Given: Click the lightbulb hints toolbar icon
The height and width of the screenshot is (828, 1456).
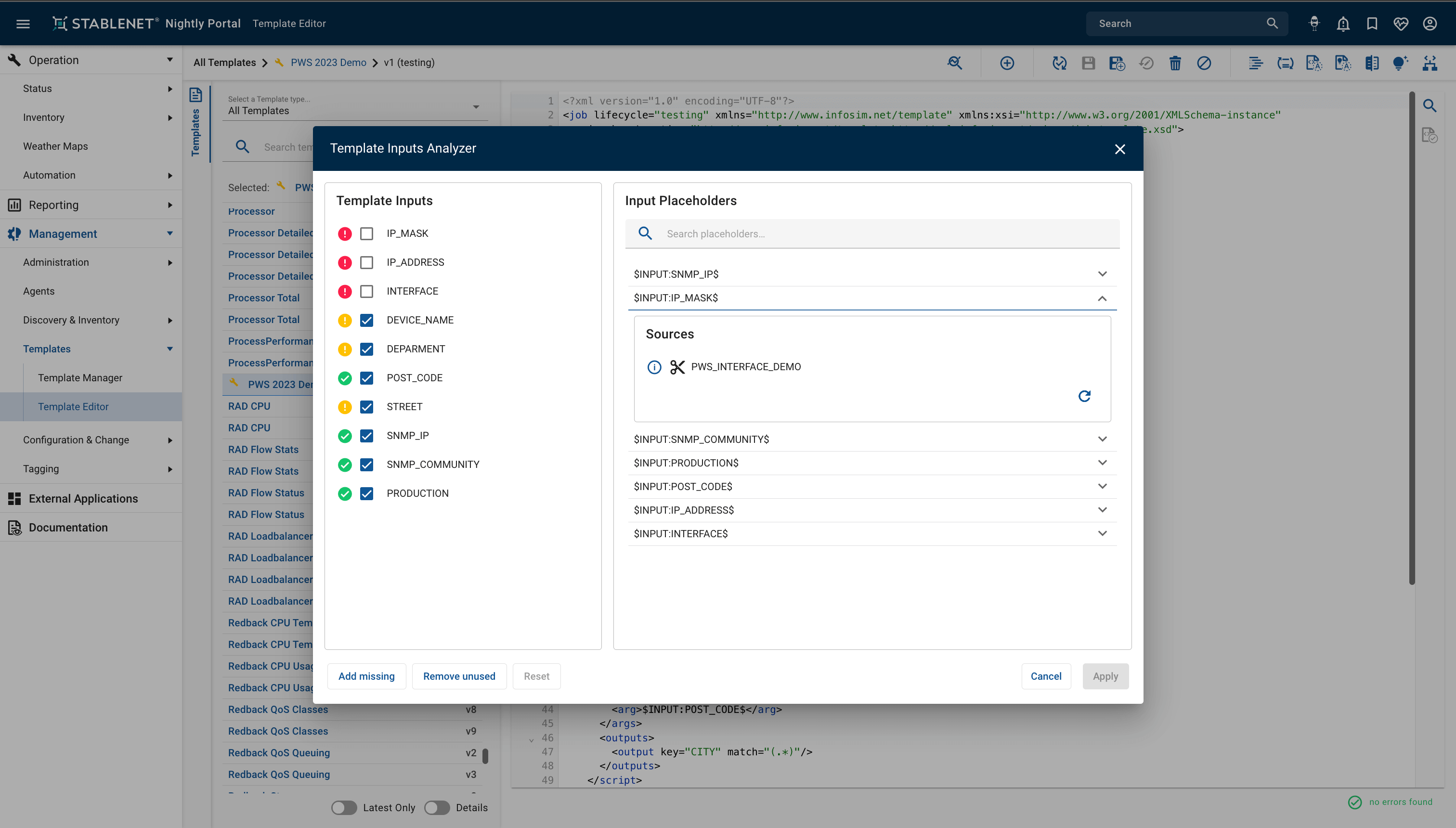Looking at the screenshot, I should coord(1401,63).
